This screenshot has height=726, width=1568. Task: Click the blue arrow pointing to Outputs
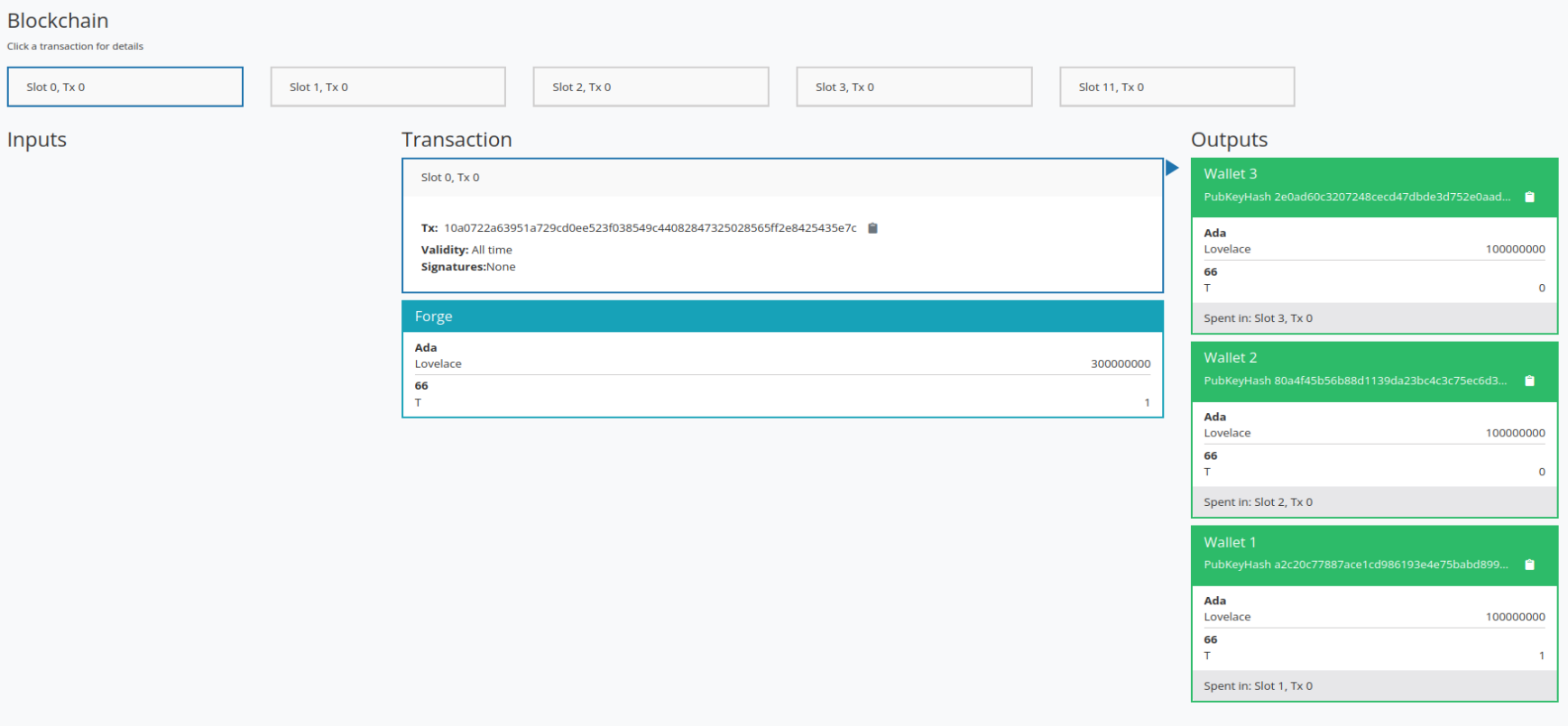click(1172, 168)
